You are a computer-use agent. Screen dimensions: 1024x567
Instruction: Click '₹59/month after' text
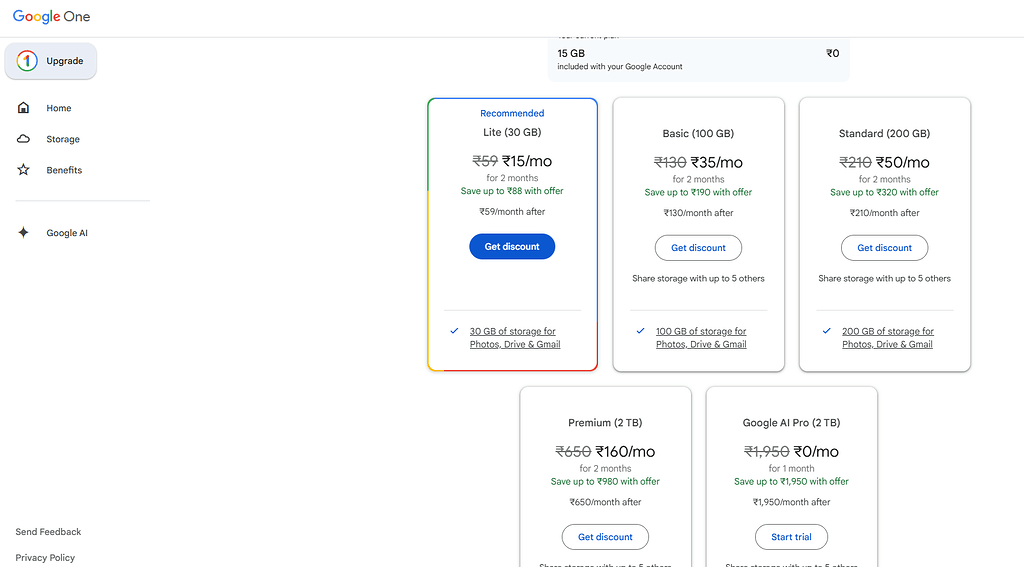click(512, 212)
